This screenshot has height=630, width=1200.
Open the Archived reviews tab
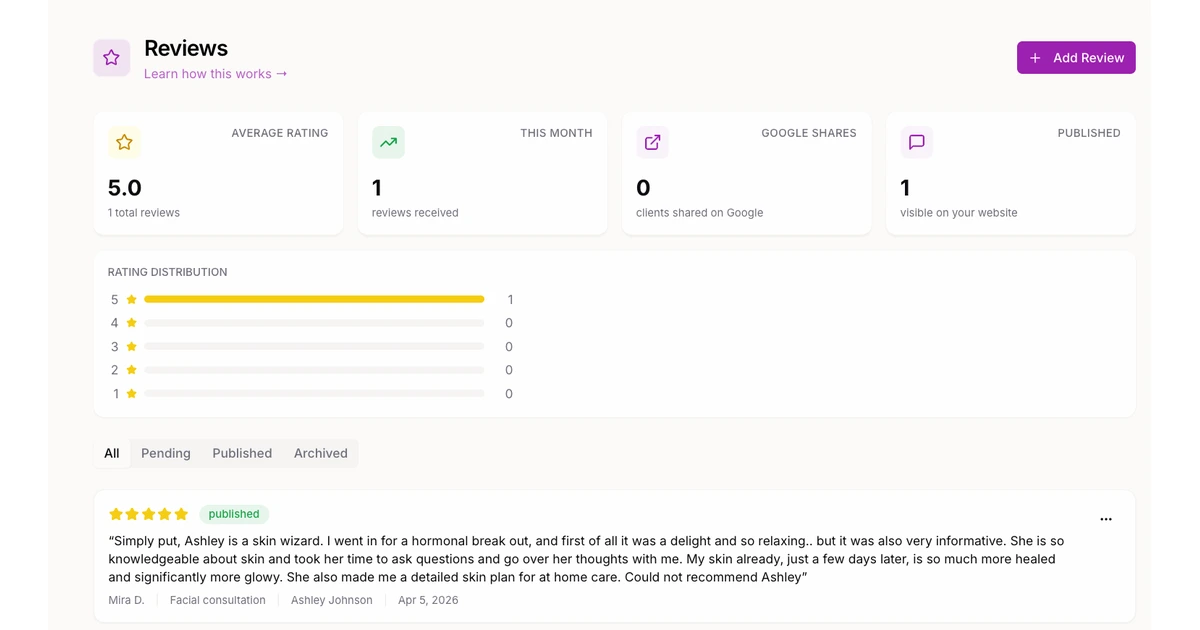pos(320,453)
